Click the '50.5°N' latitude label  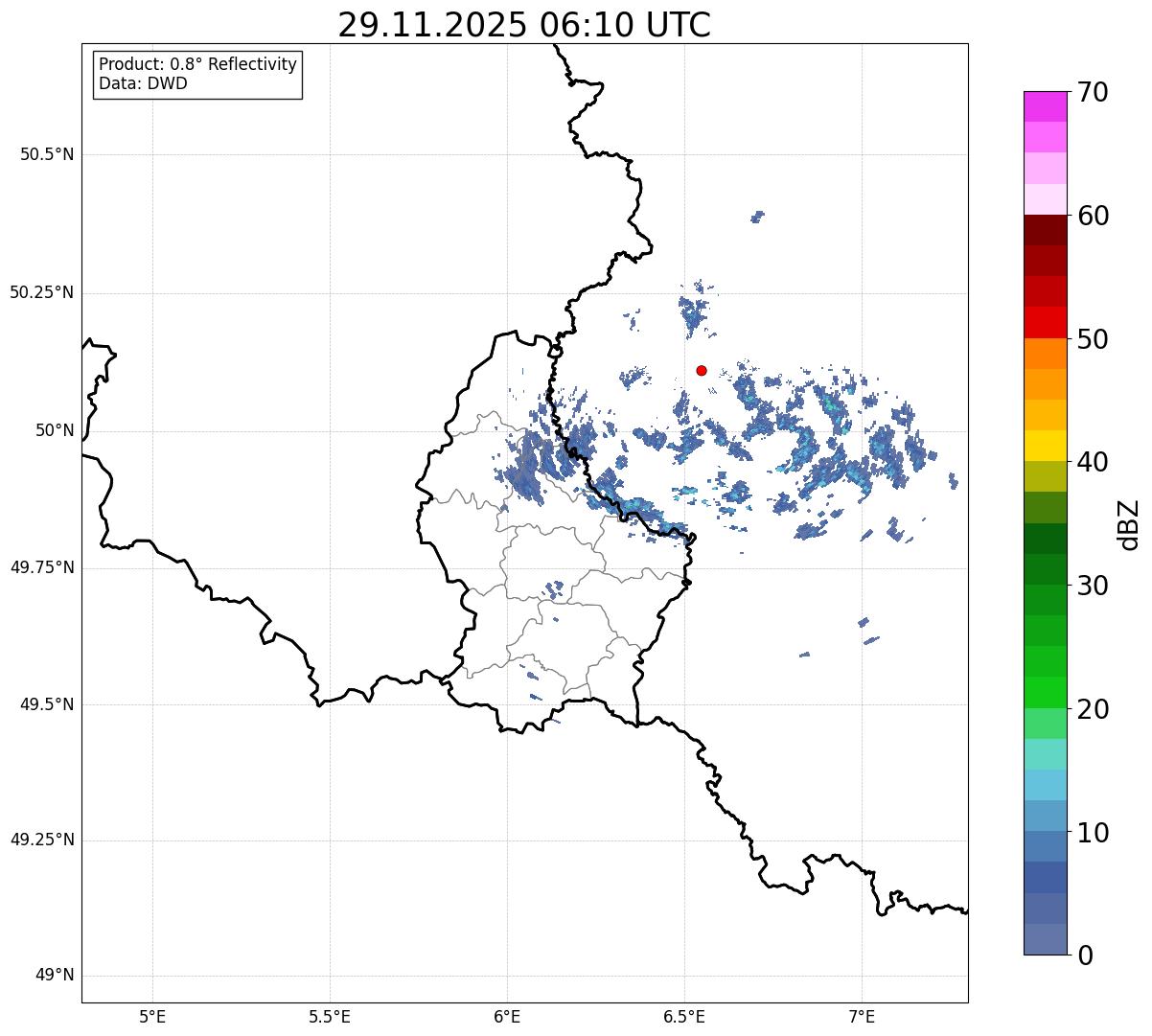47,154
